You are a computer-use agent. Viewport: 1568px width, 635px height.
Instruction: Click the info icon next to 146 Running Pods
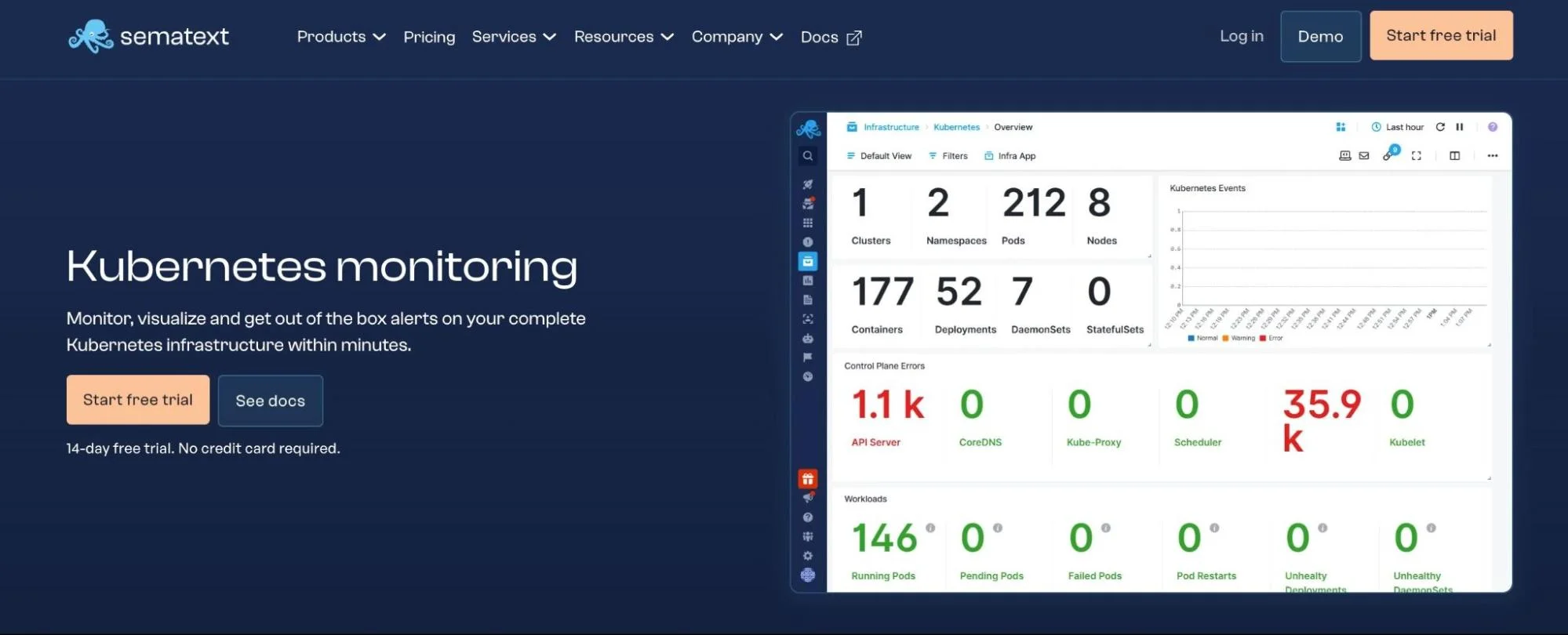click(x=930, y=528)
